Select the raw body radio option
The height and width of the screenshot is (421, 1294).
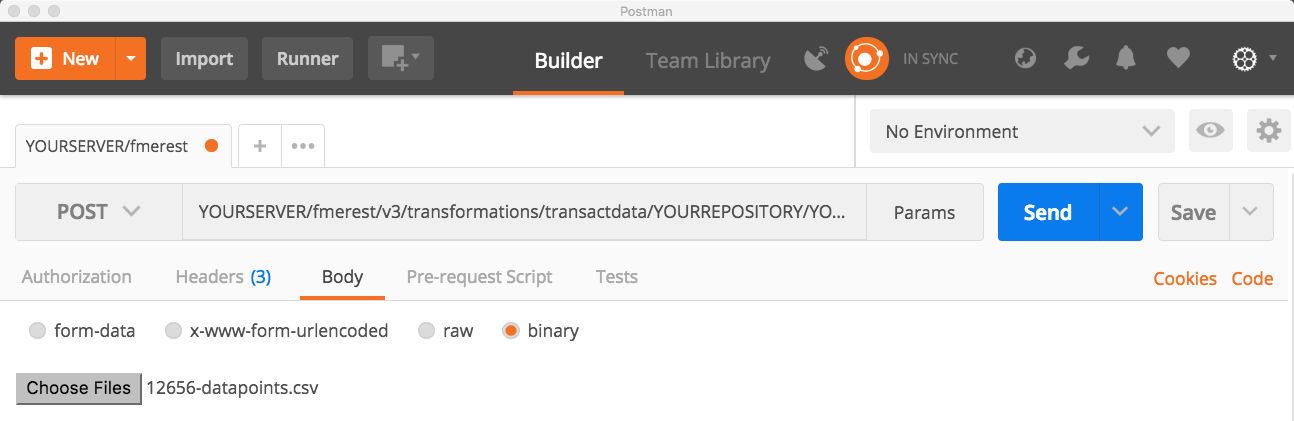click(427, 331)
